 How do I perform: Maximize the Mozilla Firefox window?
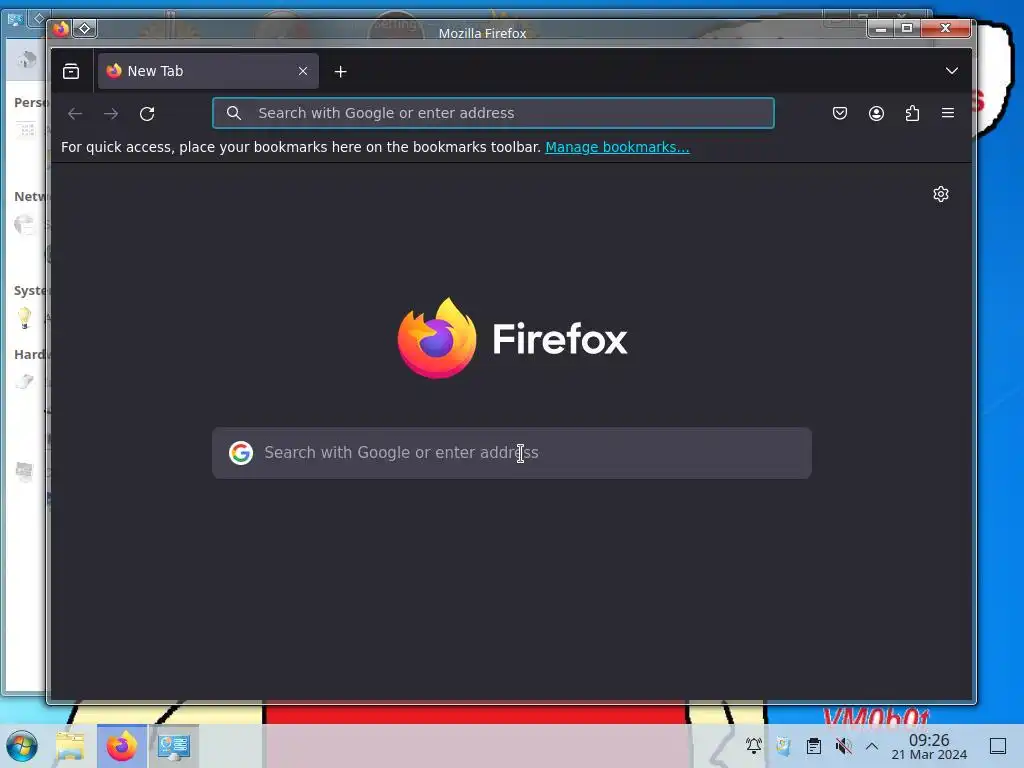tap(907, 29)
